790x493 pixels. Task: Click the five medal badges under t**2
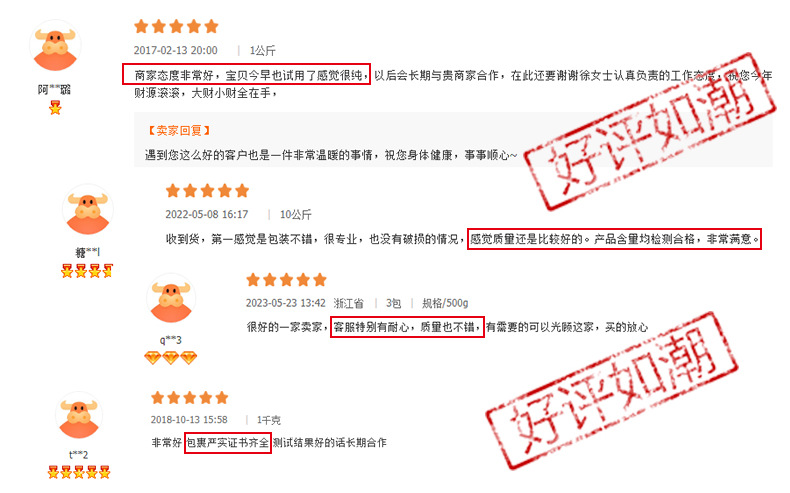click(79, 472)
